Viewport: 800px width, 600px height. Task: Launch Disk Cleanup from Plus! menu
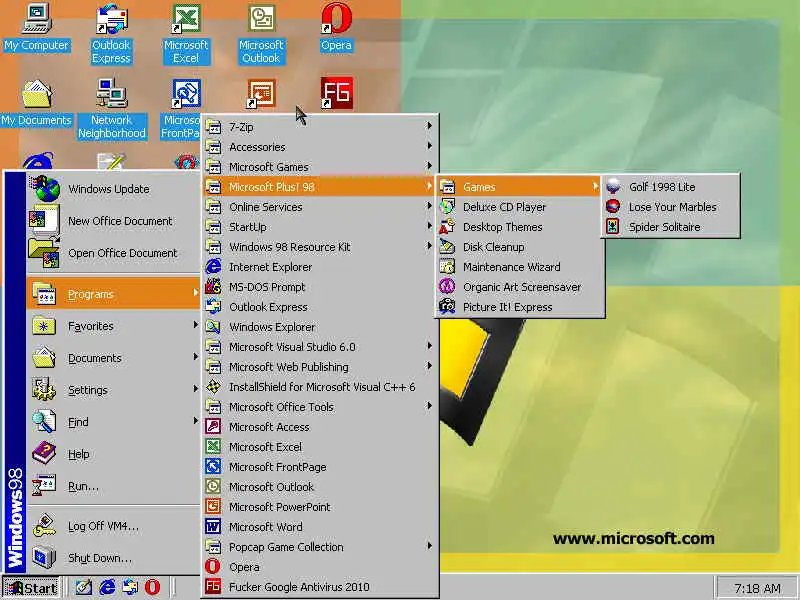click(519, 246)
